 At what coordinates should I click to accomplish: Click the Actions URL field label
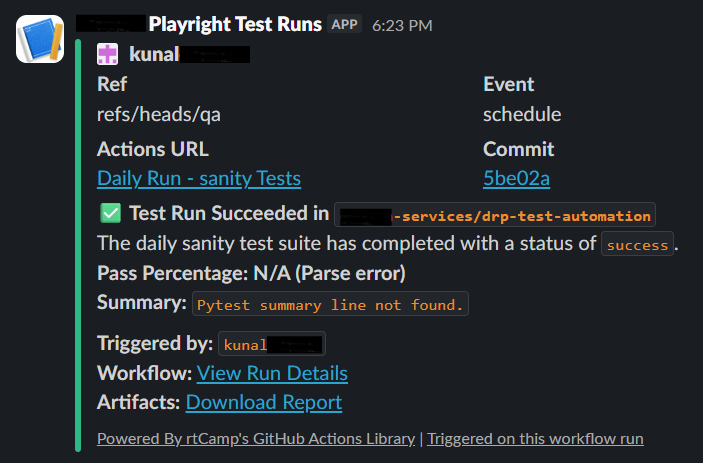coord(153,149)
